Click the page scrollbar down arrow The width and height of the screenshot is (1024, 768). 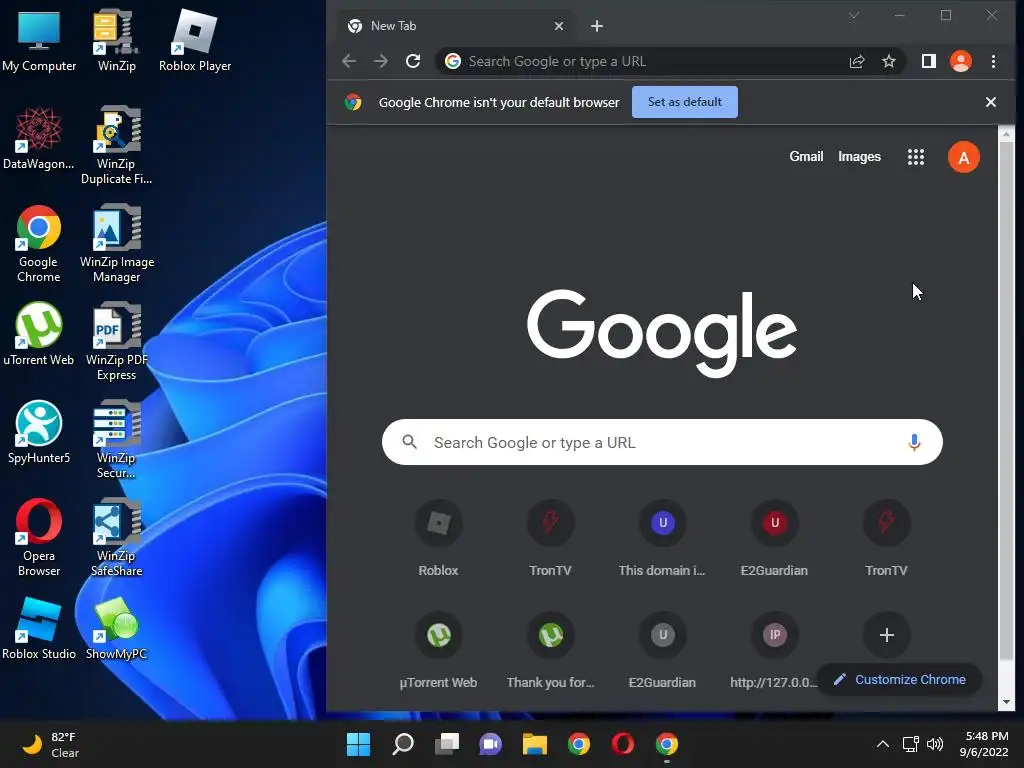point(1006,702)
